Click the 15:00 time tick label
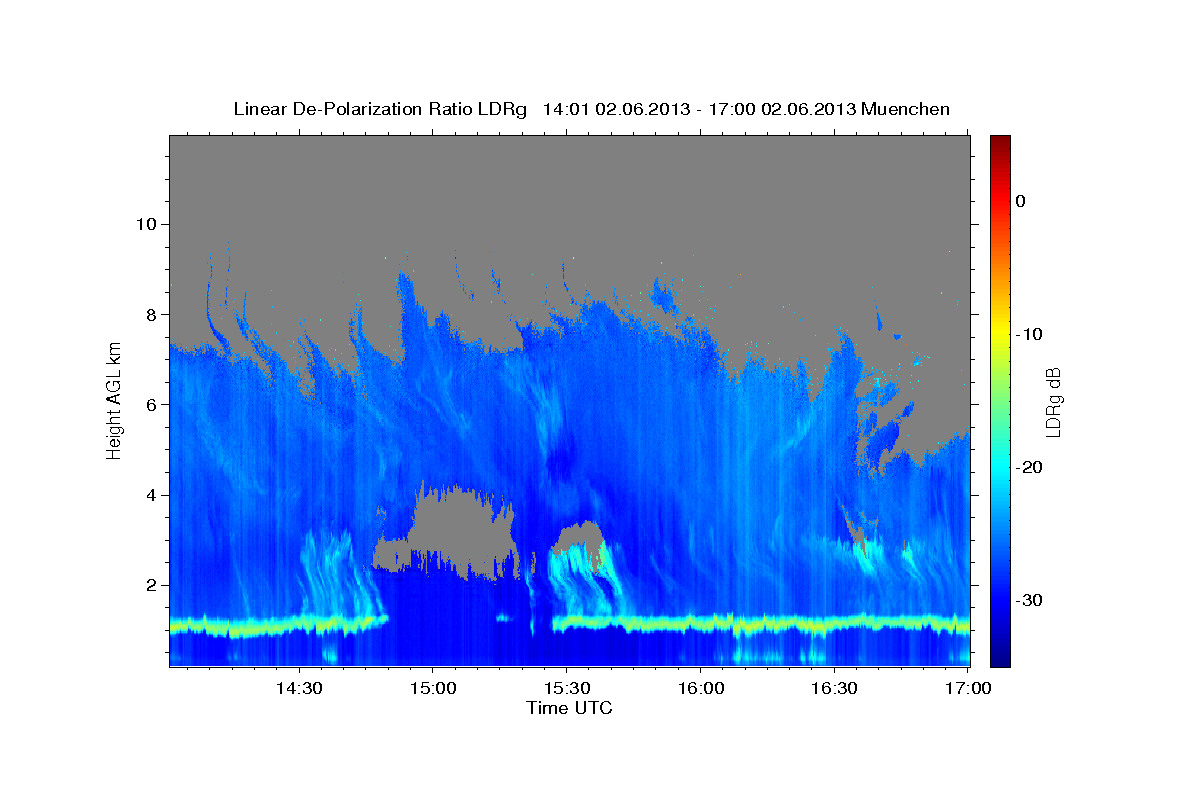Viewport: 1200px width, 800px height. pyautogui.click(x=433, y=688)
